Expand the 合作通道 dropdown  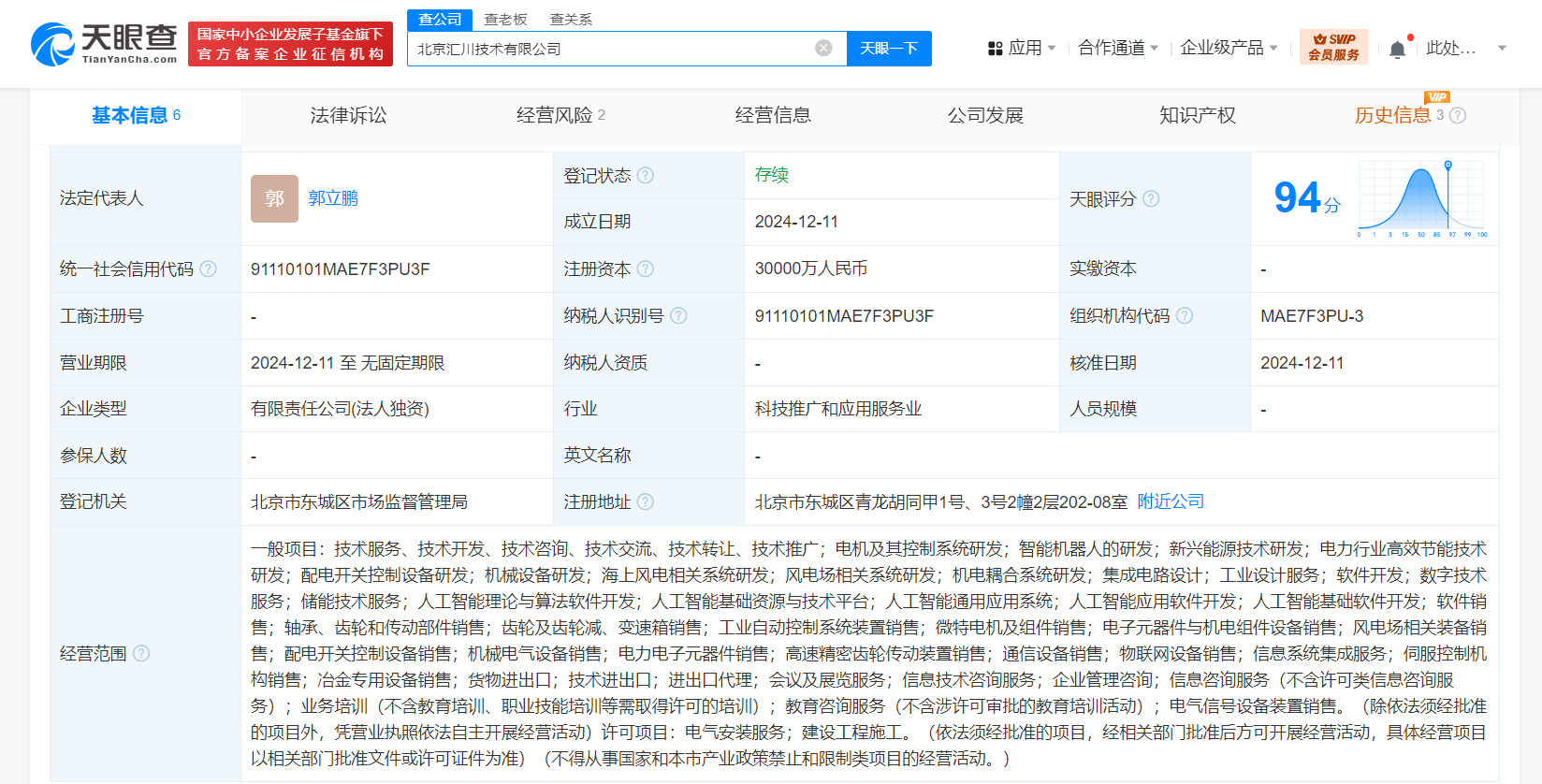(x=1117, y=48)
